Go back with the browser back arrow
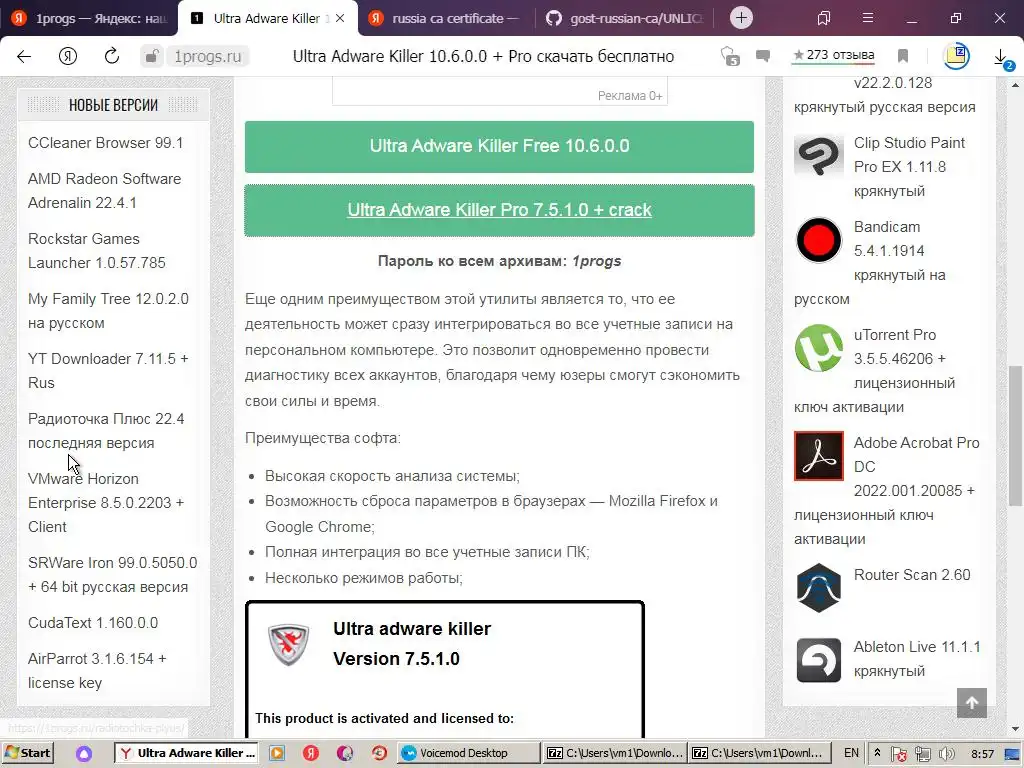Image resolution: width=1024 pixels, height=768 pixels. pos(24,56)
